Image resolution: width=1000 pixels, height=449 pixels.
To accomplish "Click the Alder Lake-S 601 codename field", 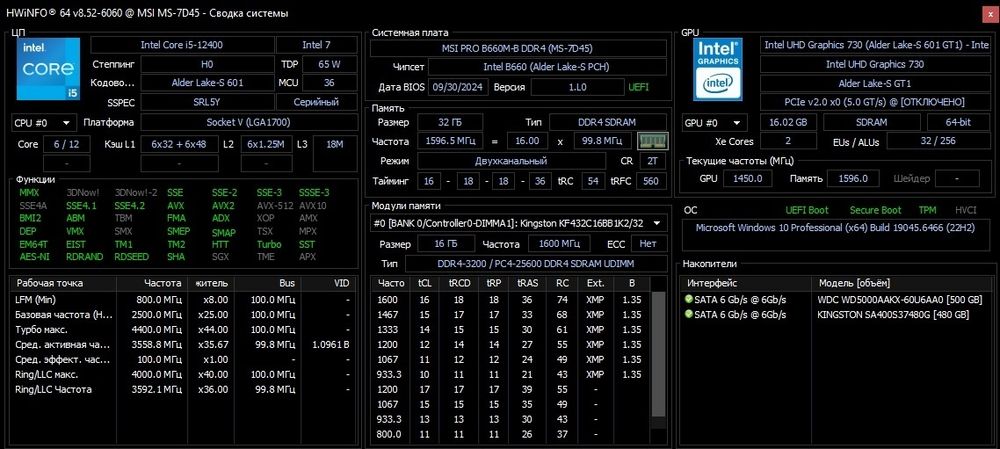I will [x=207, y=83].
